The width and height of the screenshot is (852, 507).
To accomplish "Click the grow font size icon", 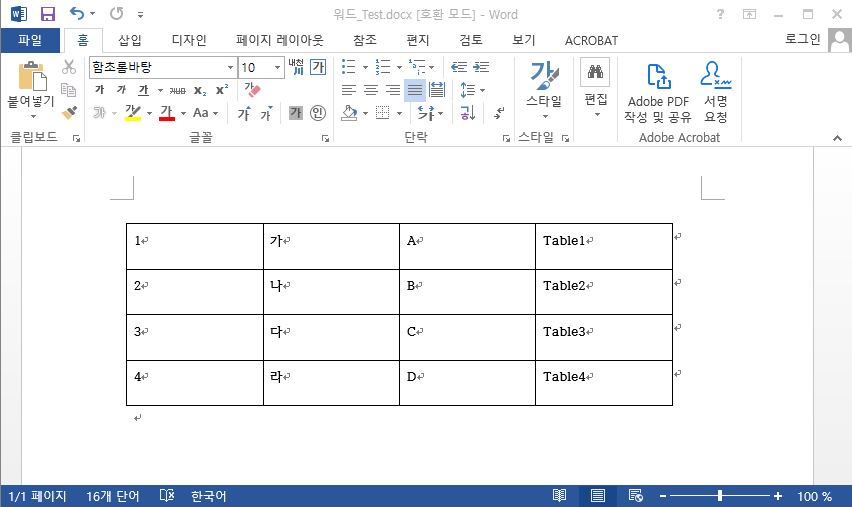I will [244, 112].
